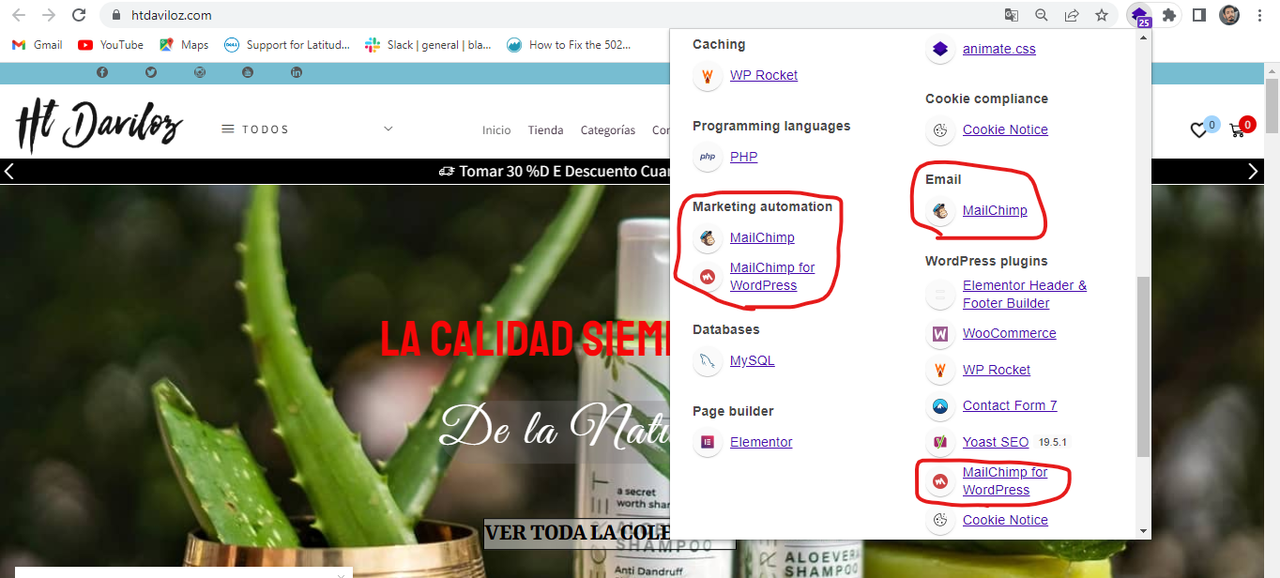Open the wishlist heart icon
Viewport: 1280px width, 578px height.
[x=1198, y=130]
